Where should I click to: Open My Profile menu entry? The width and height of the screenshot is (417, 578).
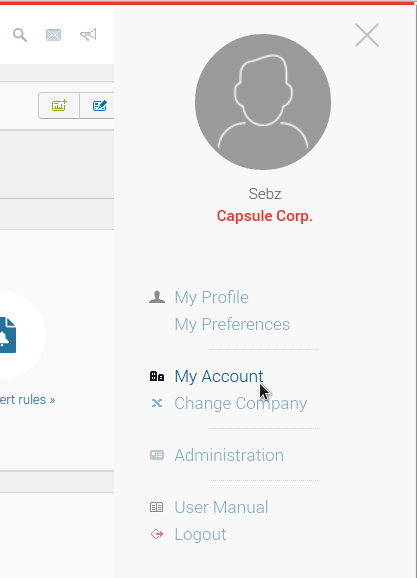pos(211,297)
